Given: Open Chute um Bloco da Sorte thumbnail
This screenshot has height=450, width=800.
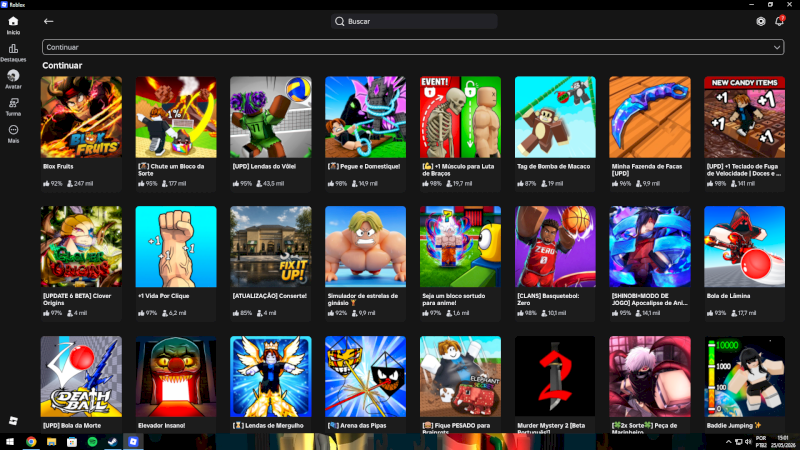Looking at the screenshot, I should click(176, 117).
